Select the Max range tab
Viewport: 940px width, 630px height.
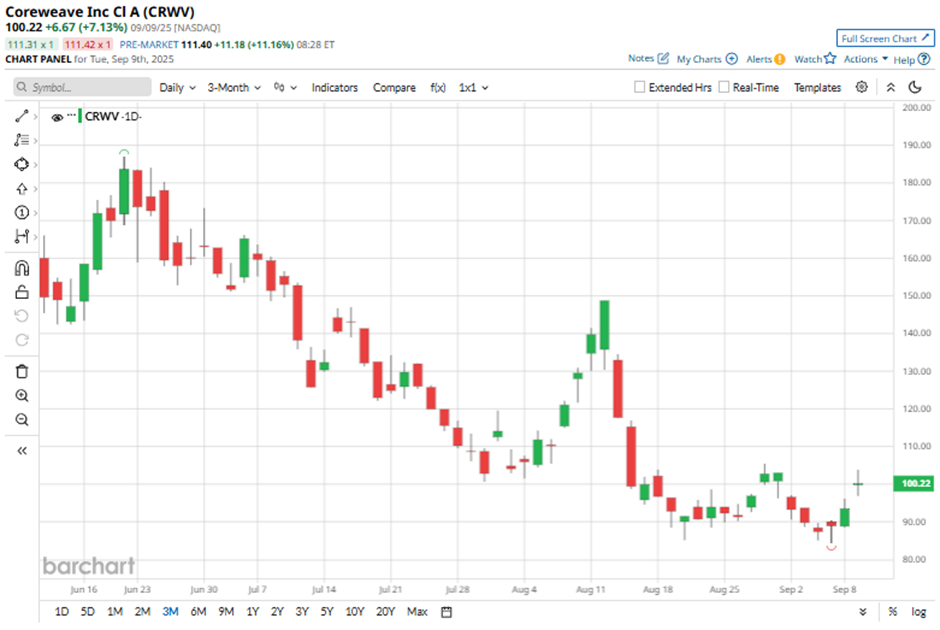click(x=417, y=611)
